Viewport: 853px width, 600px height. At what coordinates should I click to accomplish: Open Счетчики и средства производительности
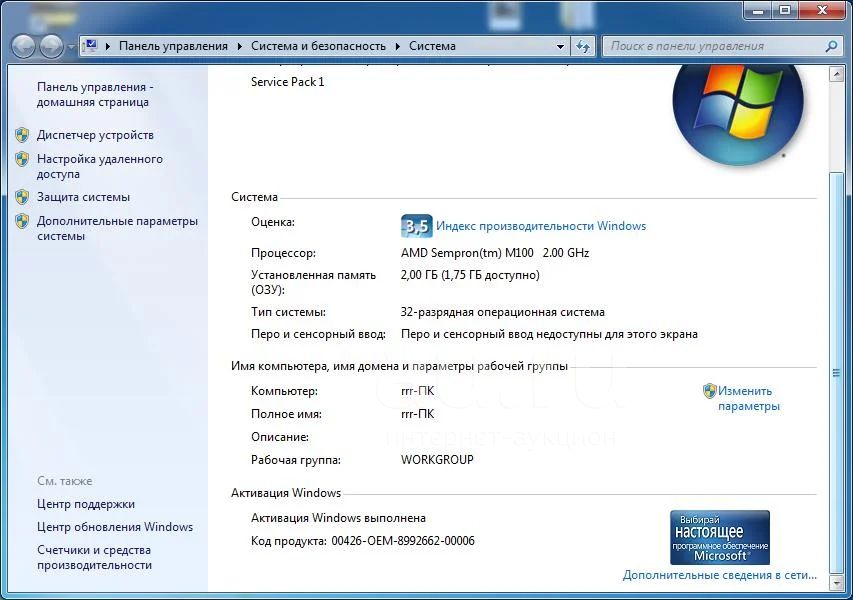94,558
